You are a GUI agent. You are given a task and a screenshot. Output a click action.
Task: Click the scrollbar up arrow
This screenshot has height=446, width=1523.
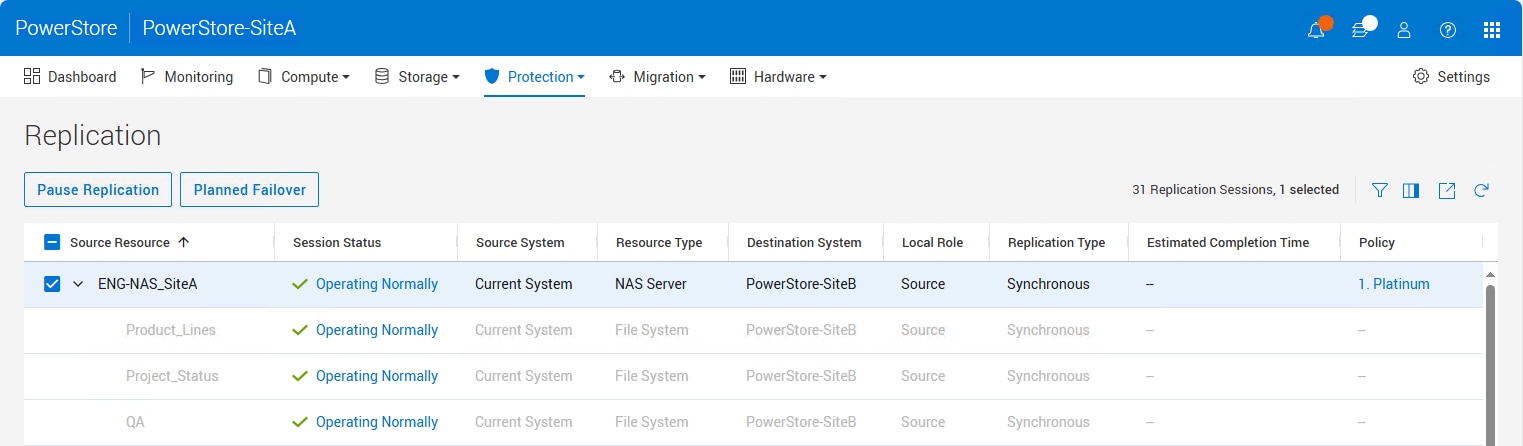[x=1491, y=274]
